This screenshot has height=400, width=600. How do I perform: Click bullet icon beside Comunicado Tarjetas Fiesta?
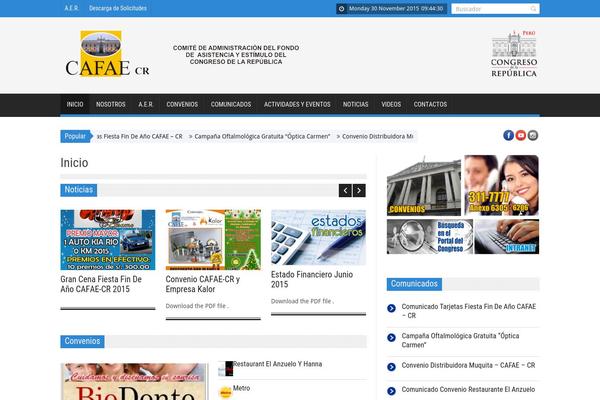click(391, 308)
